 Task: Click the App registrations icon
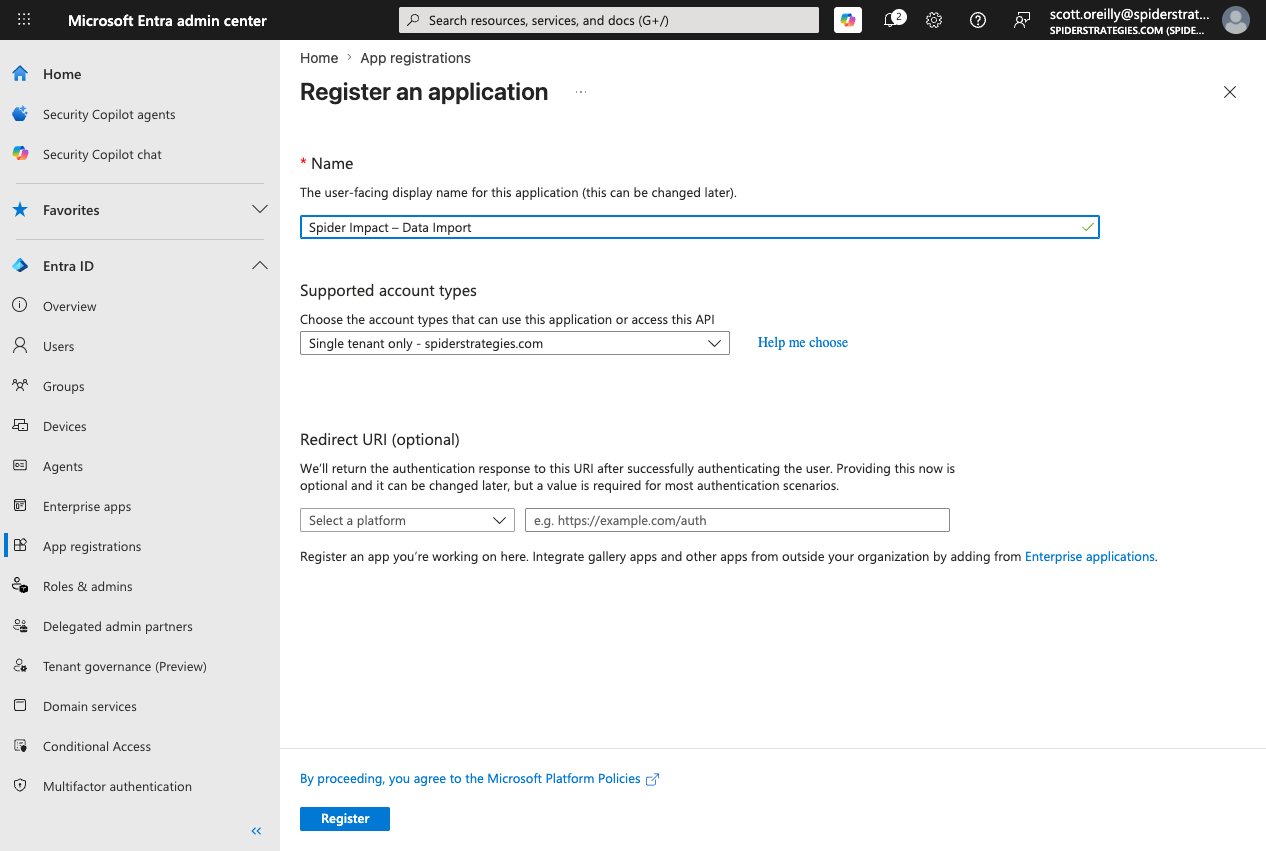point(20,546)
